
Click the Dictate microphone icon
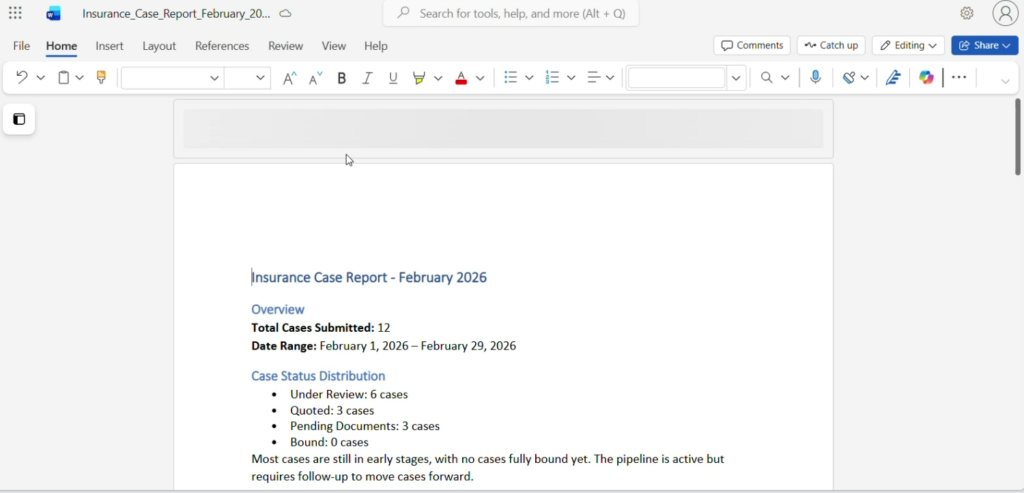[x=816, y=78]
